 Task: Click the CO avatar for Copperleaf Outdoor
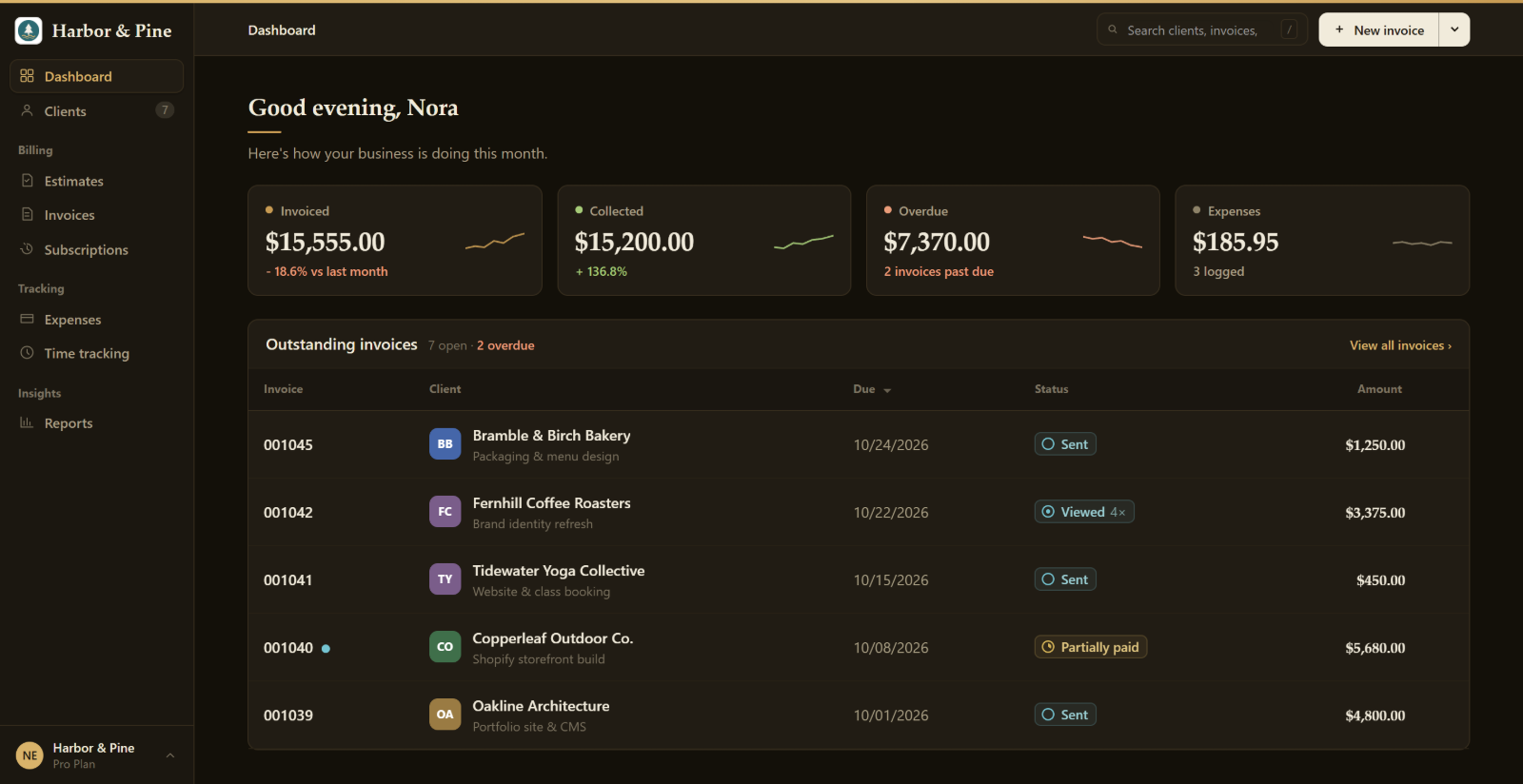pos(445,647)
